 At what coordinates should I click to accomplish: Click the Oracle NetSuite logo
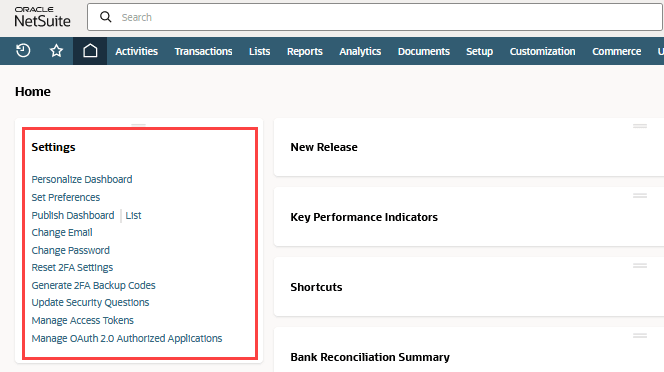click(42, 17)
